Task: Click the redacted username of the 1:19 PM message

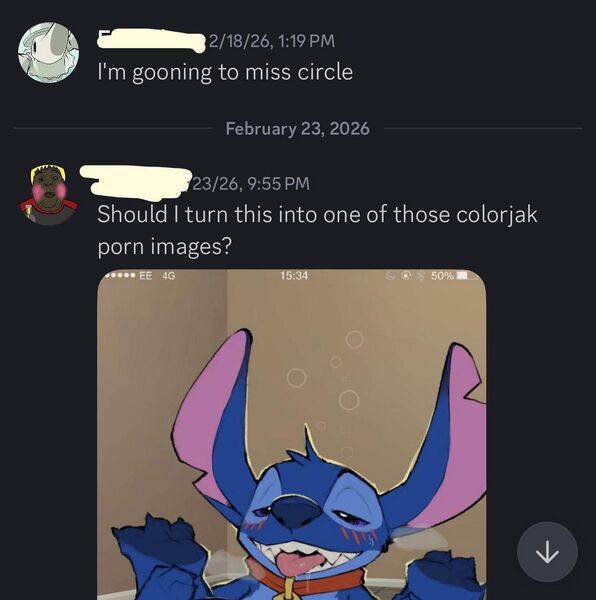Action: 151,40
